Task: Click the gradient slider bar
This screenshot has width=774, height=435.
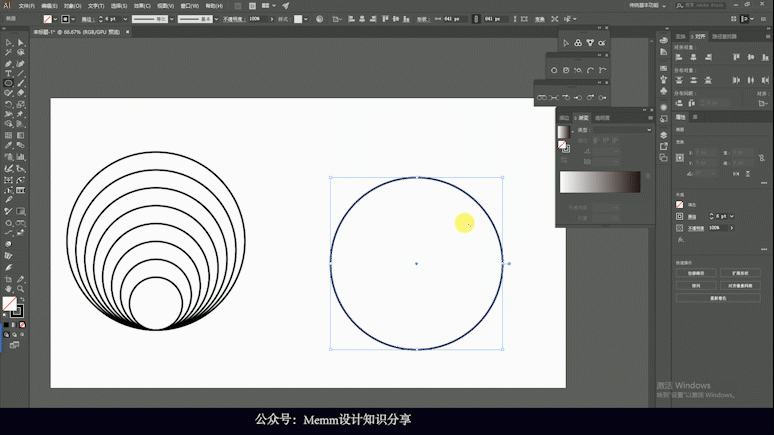Action: point(600,182)
